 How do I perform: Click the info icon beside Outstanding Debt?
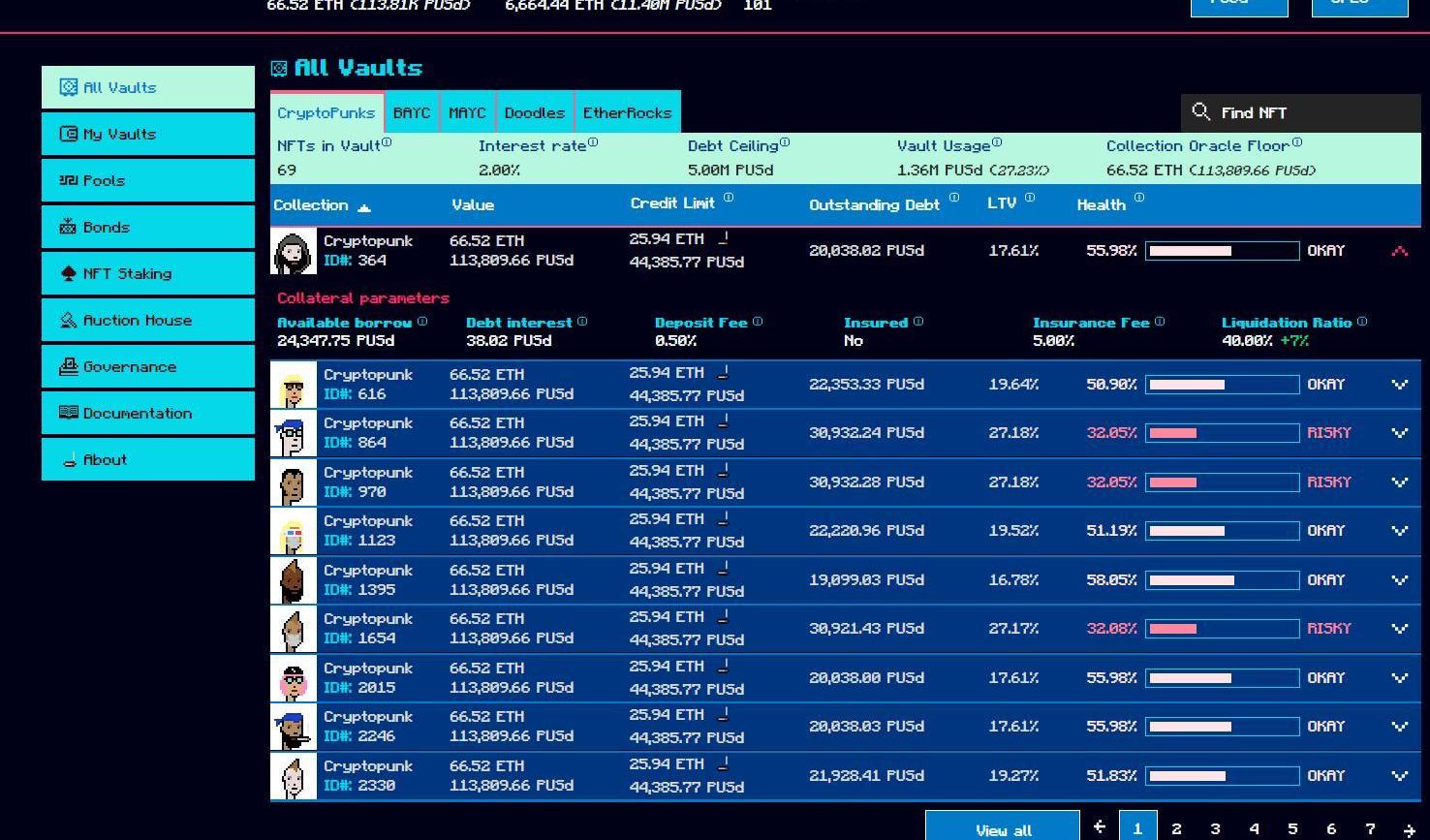[954, 198]
